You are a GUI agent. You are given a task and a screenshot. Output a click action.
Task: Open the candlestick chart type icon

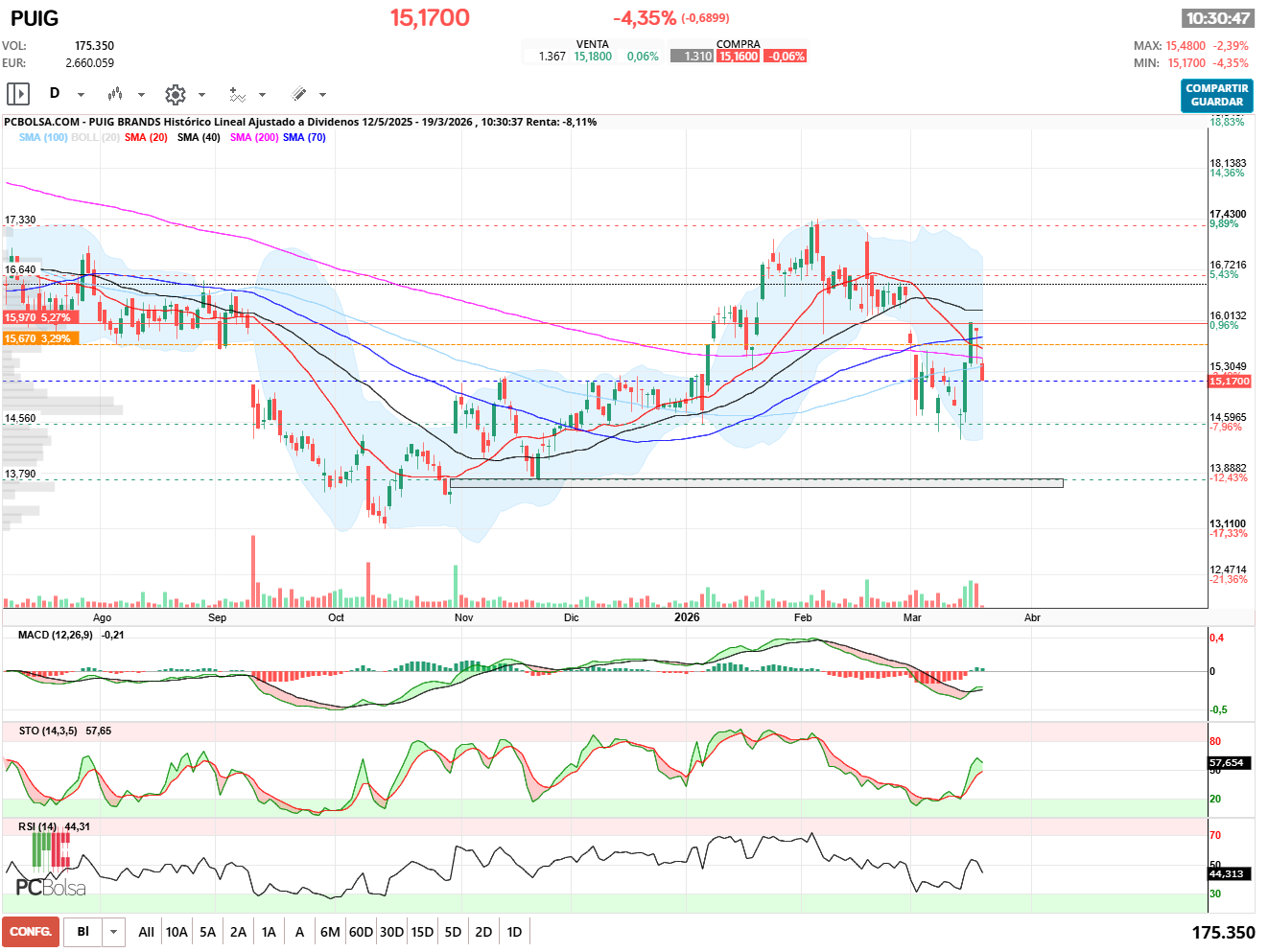click(x=115, y=94)
